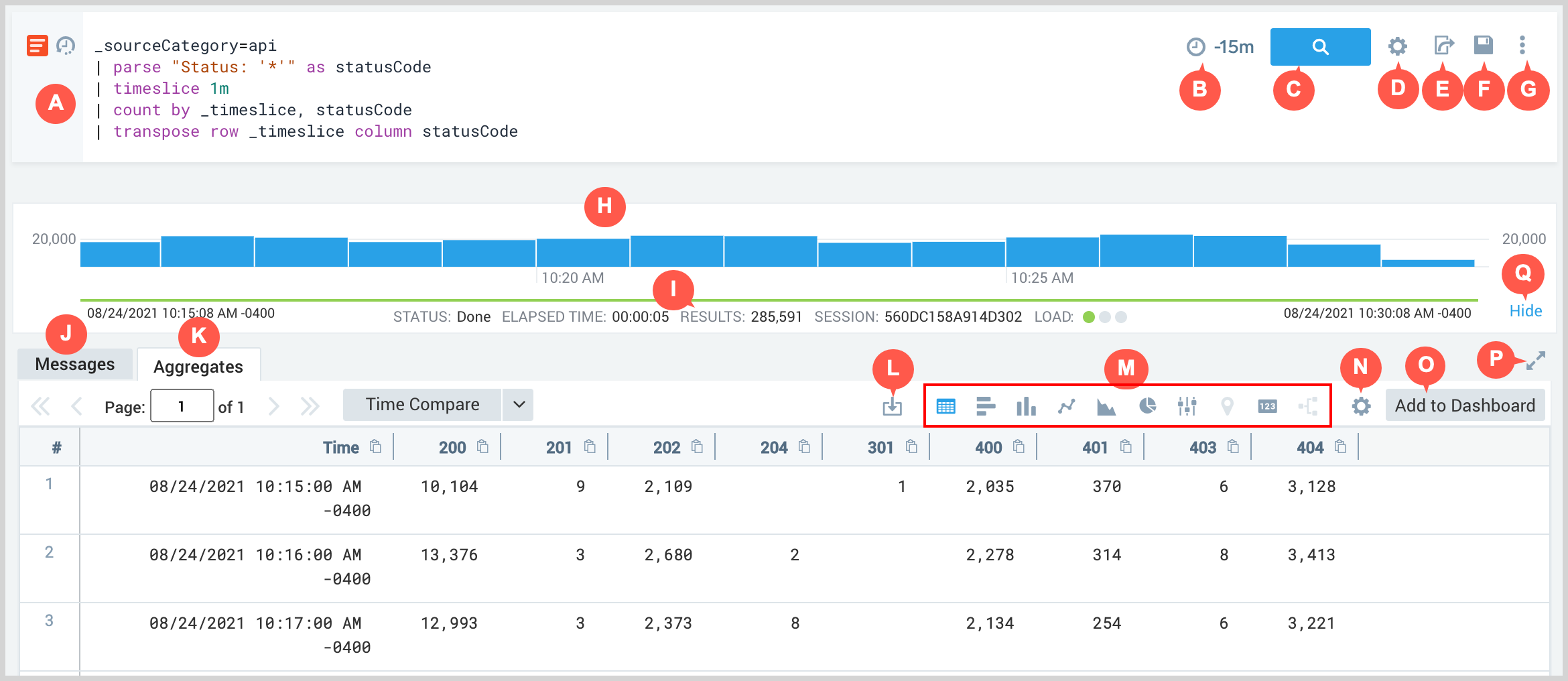Viewport: 1568px width, 681px height.
Task: Click histogram bar above 10:20 AM
Action: click(582, 253)
